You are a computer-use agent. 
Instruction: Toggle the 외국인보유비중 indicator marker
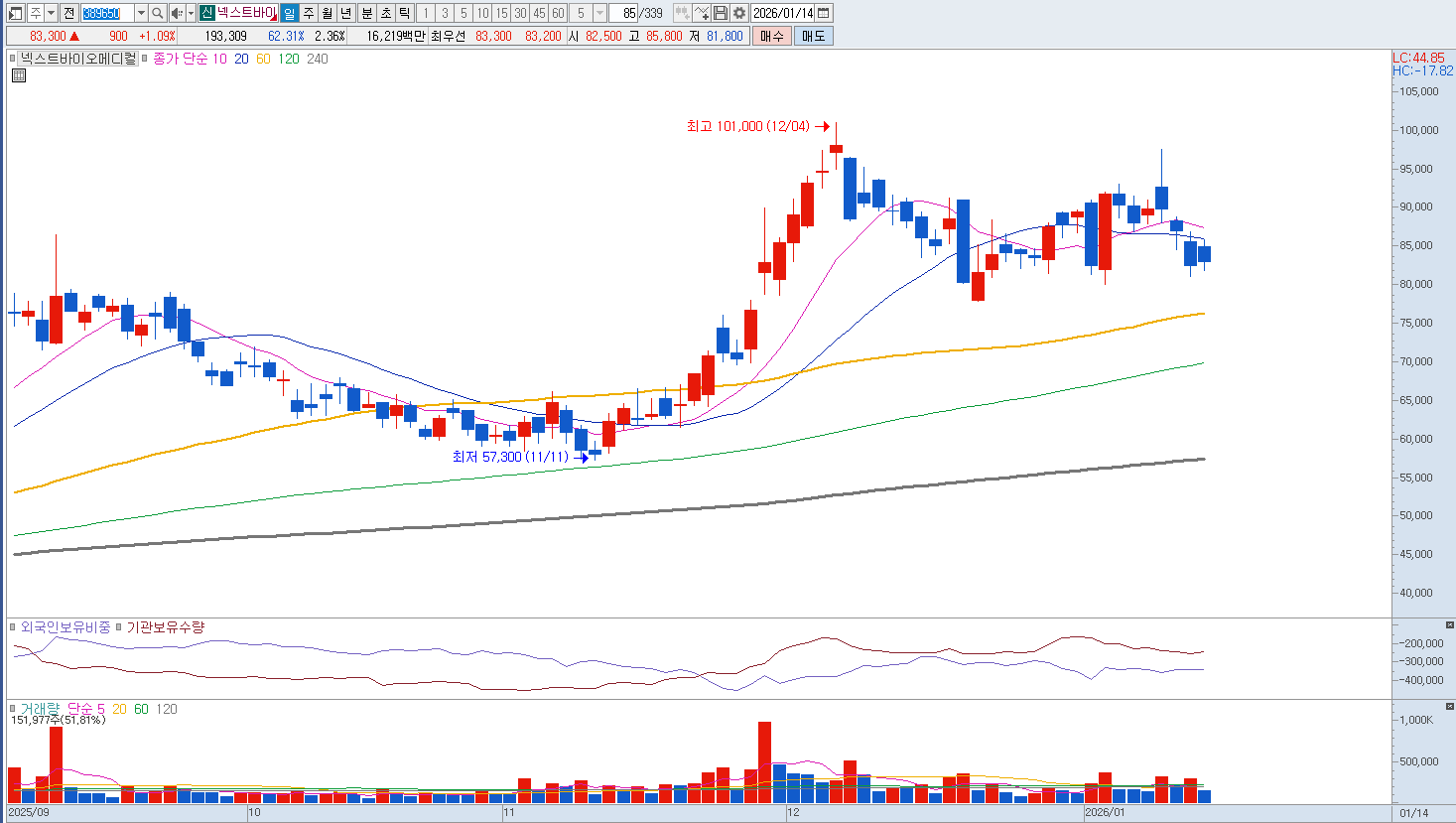pos(14,627)
